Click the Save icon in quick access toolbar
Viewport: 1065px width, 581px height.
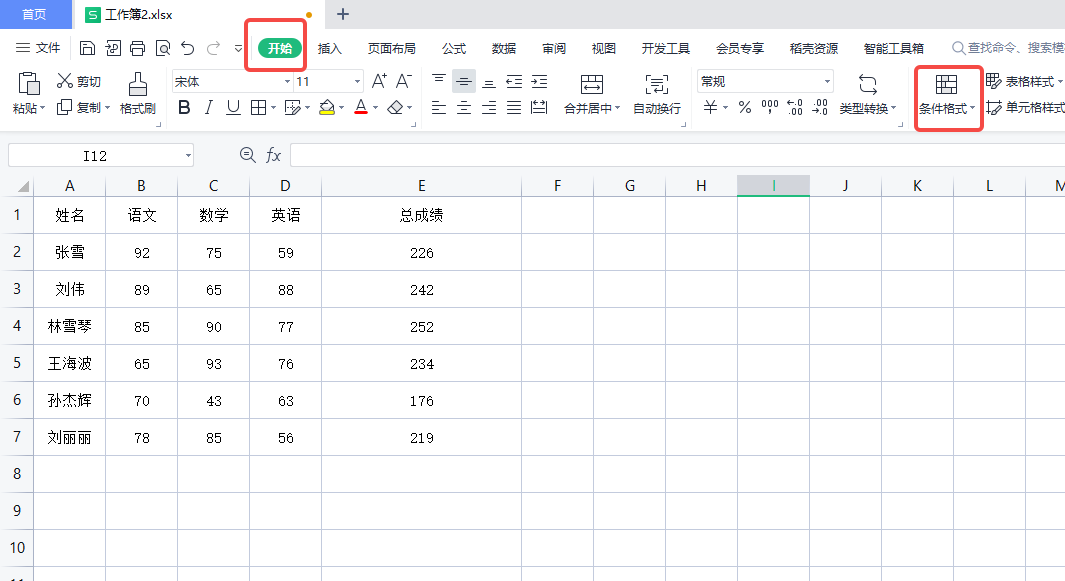tap(87, 48)
